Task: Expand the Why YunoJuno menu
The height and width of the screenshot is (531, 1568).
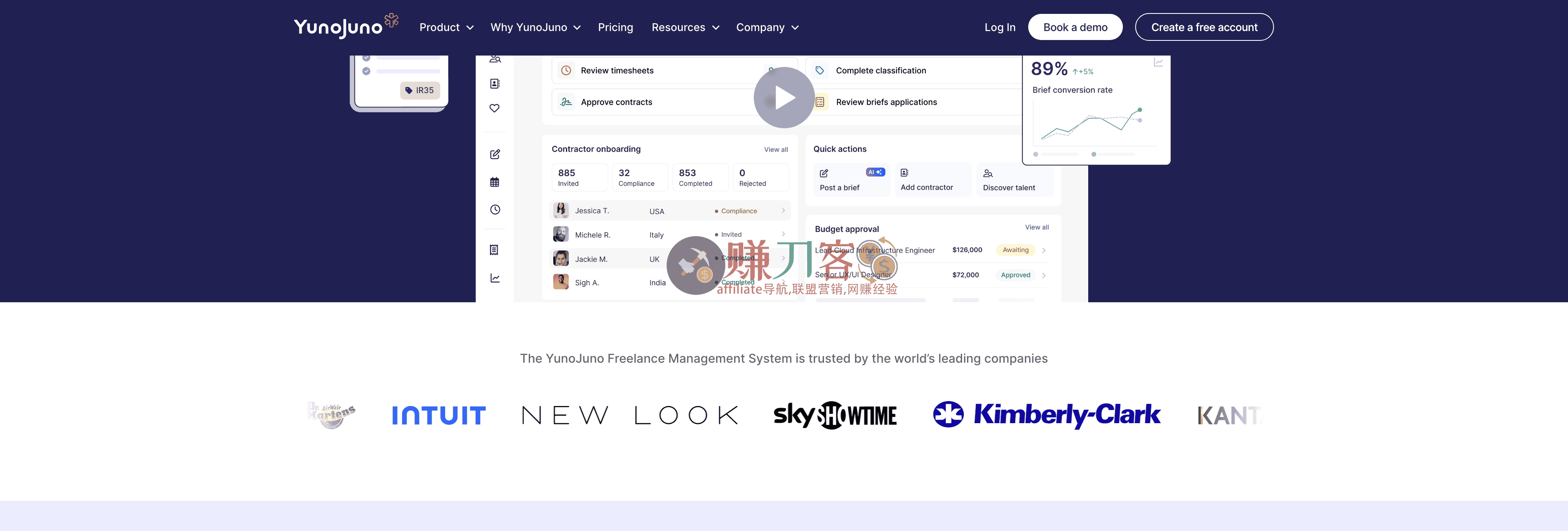Action: point(536,27)
